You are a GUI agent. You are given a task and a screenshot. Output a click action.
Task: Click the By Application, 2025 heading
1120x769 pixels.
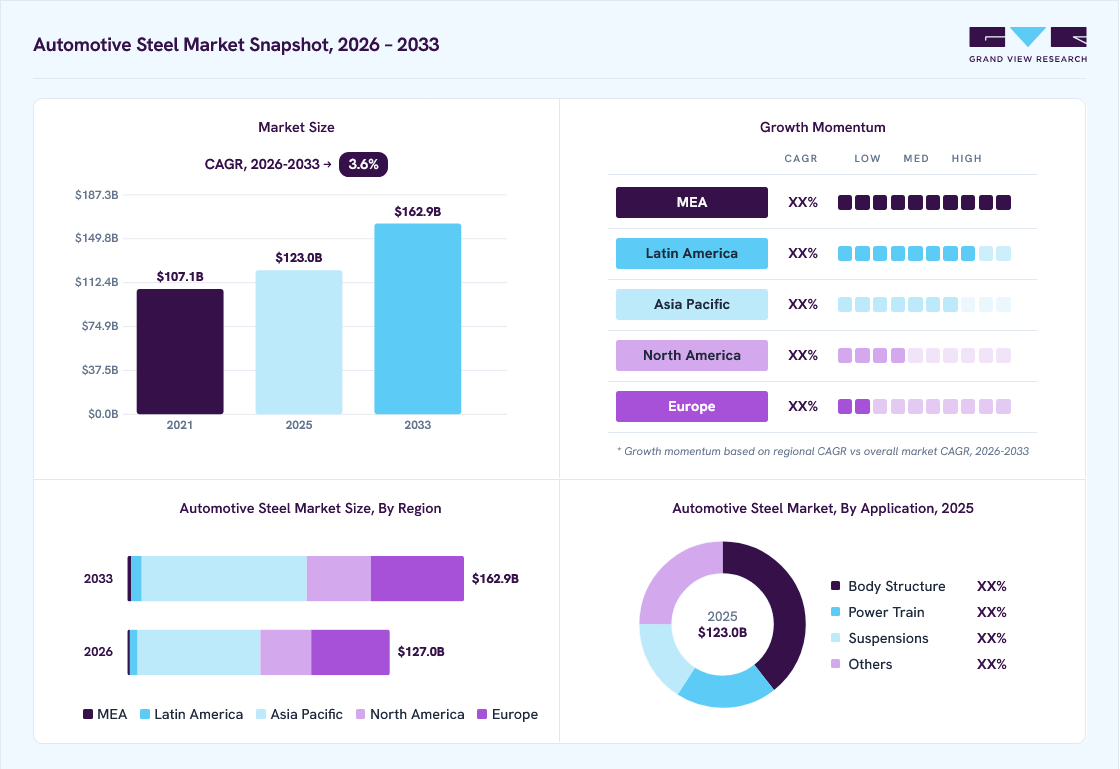pyautogui.click(x=823, y=508)
